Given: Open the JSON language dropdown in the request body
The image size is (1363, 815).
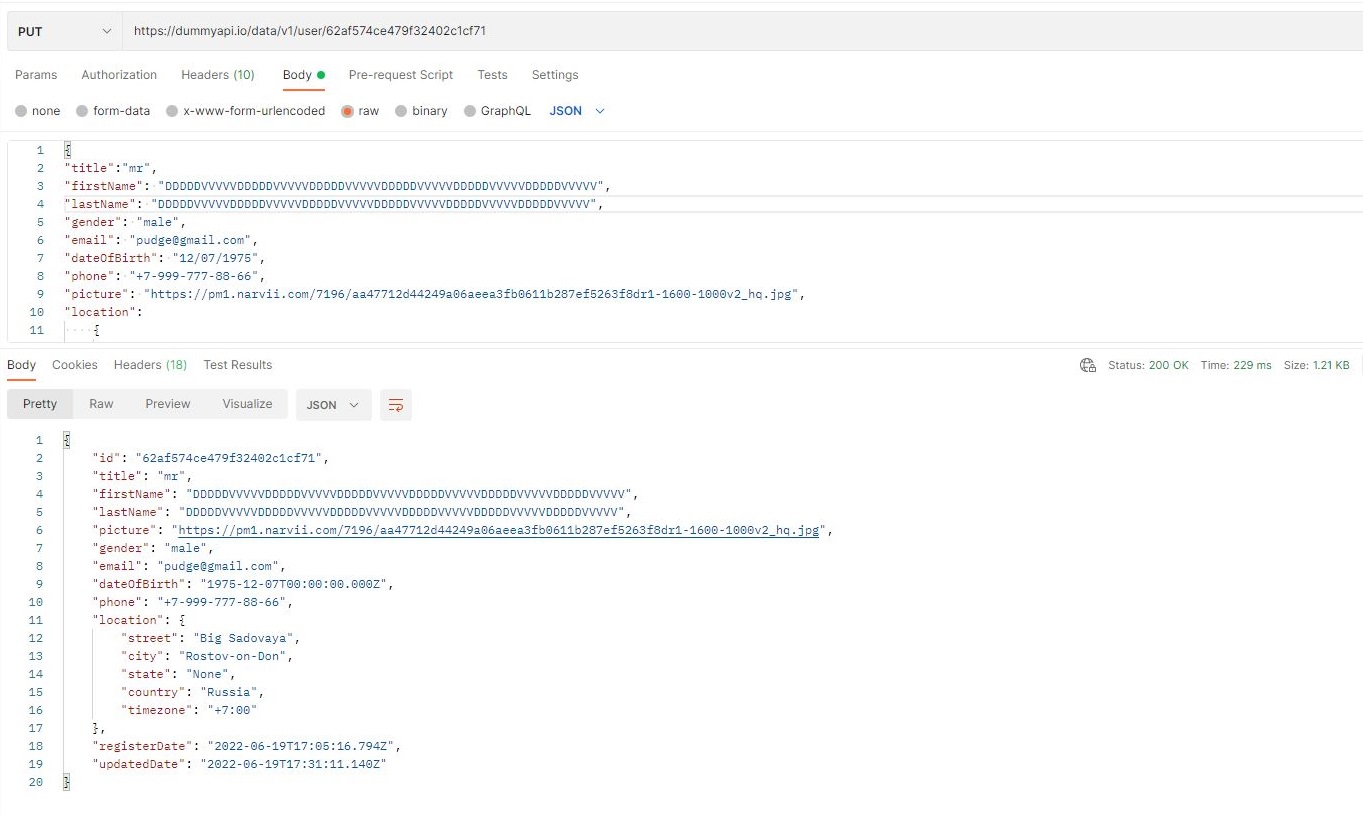Looking at the screenshot, I should 577,111.
